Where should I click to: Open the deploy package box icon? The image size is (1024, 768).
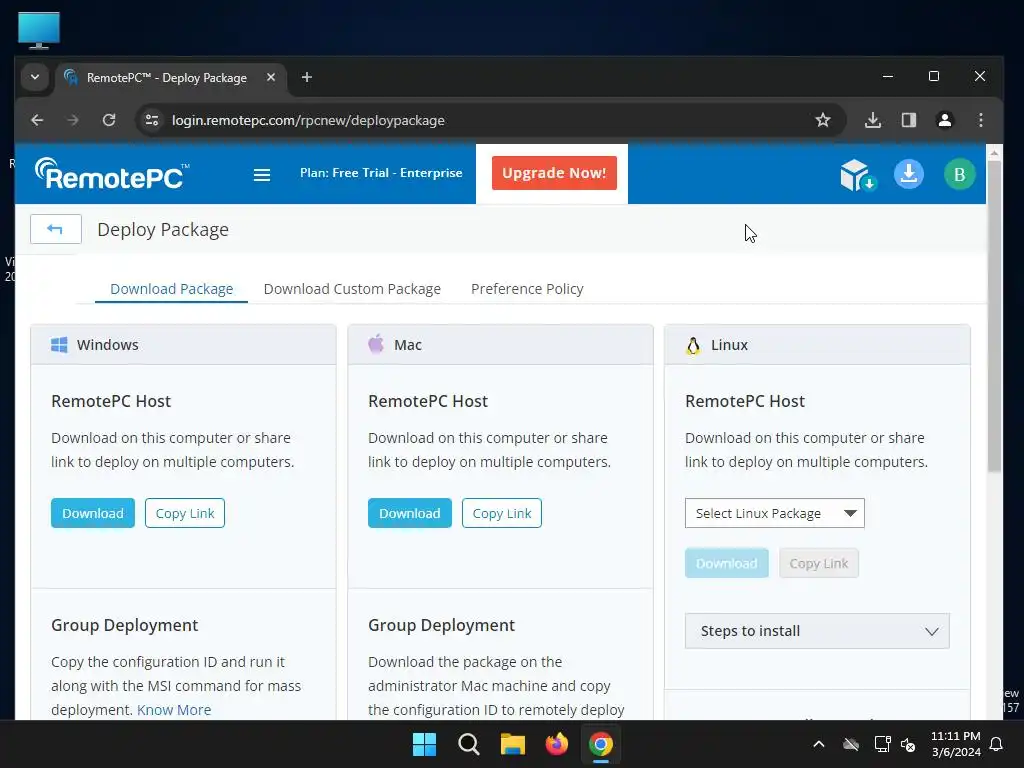click(857, 175)
